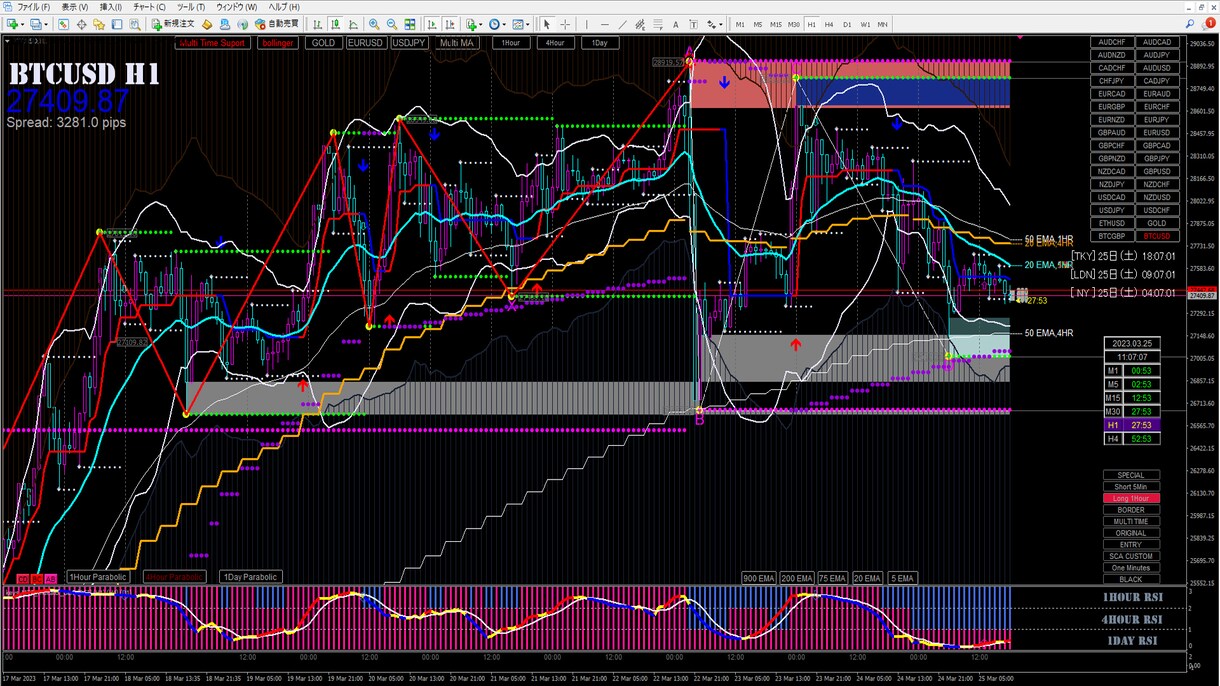1220x686 pixels.
Task: Click the zoom in magnifier icon
Action: pos(373,24)
